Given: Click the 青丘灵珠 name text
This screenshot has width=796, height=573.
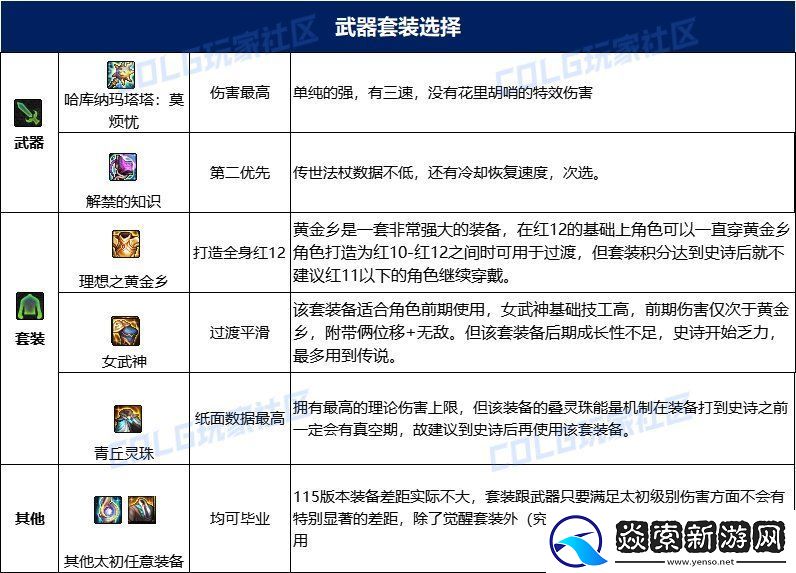Looking at the screenshot, I should coord(124,452).
